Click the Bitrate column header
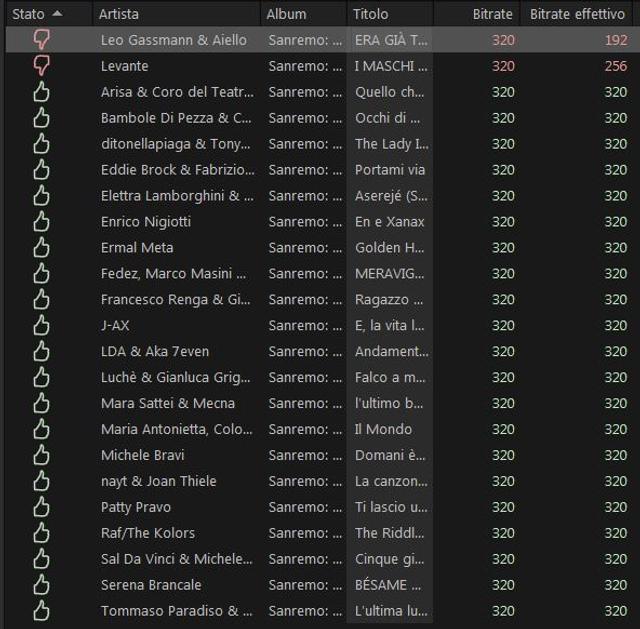The height and width of the screenshot is (629, 640). pyautogui.click(x=477, y=14)
